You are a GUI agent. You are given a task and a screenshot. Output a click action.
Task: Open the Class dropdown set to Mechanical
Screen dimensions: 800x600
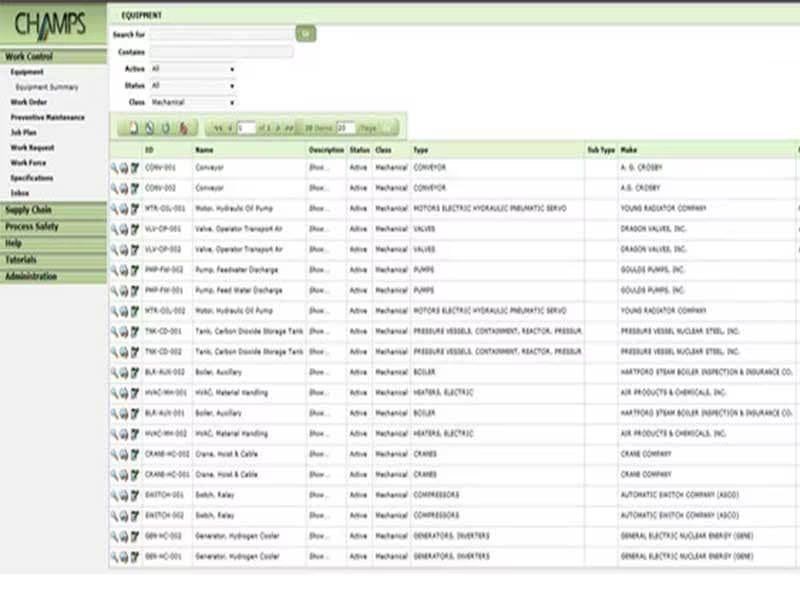coord(192,103)
